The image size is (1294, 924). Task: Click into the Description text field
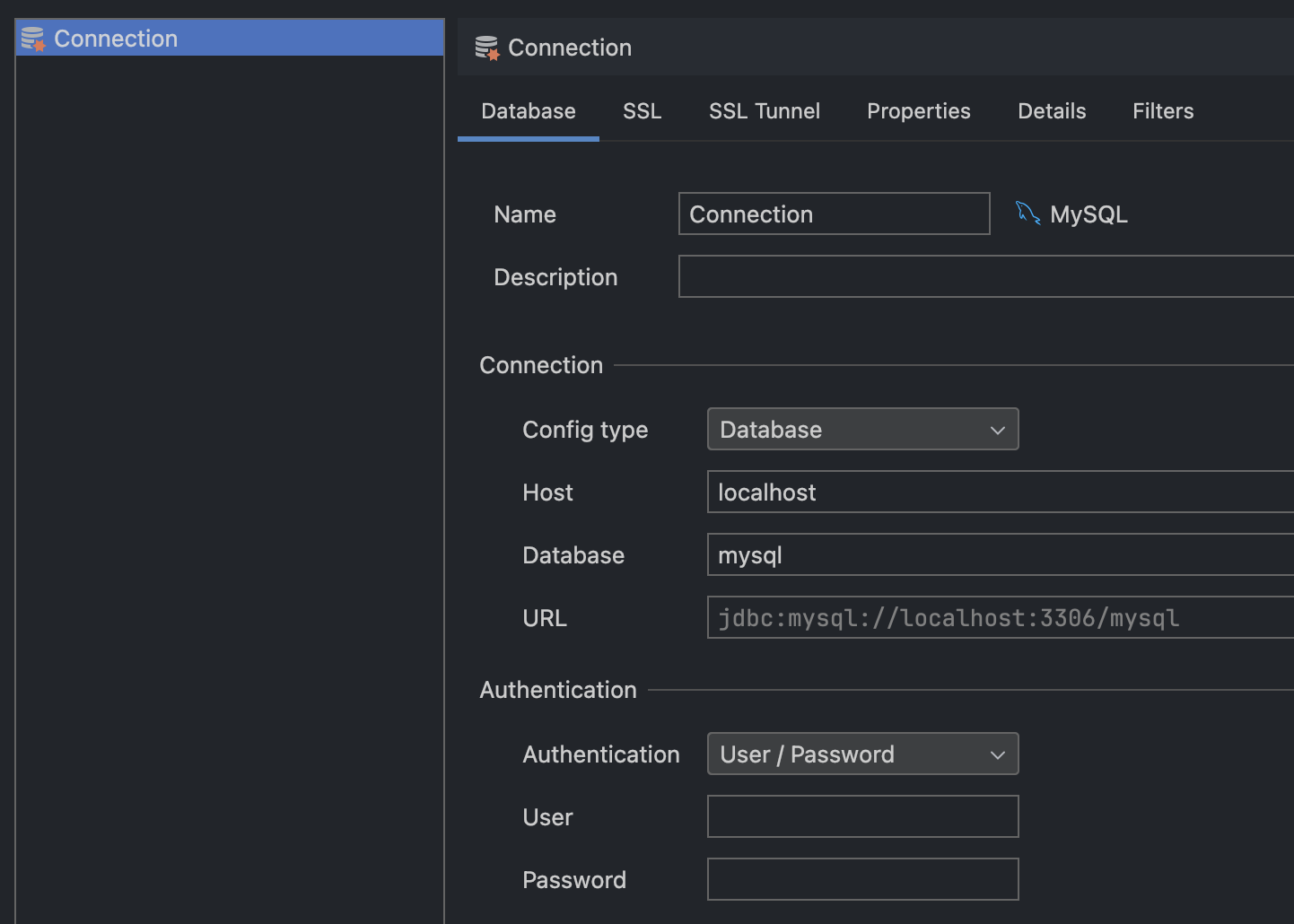[985, 277]
